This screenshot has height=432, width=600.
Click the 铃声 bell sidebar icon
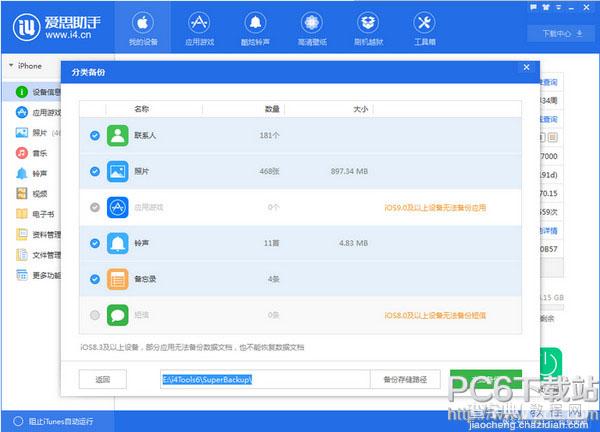22,173
